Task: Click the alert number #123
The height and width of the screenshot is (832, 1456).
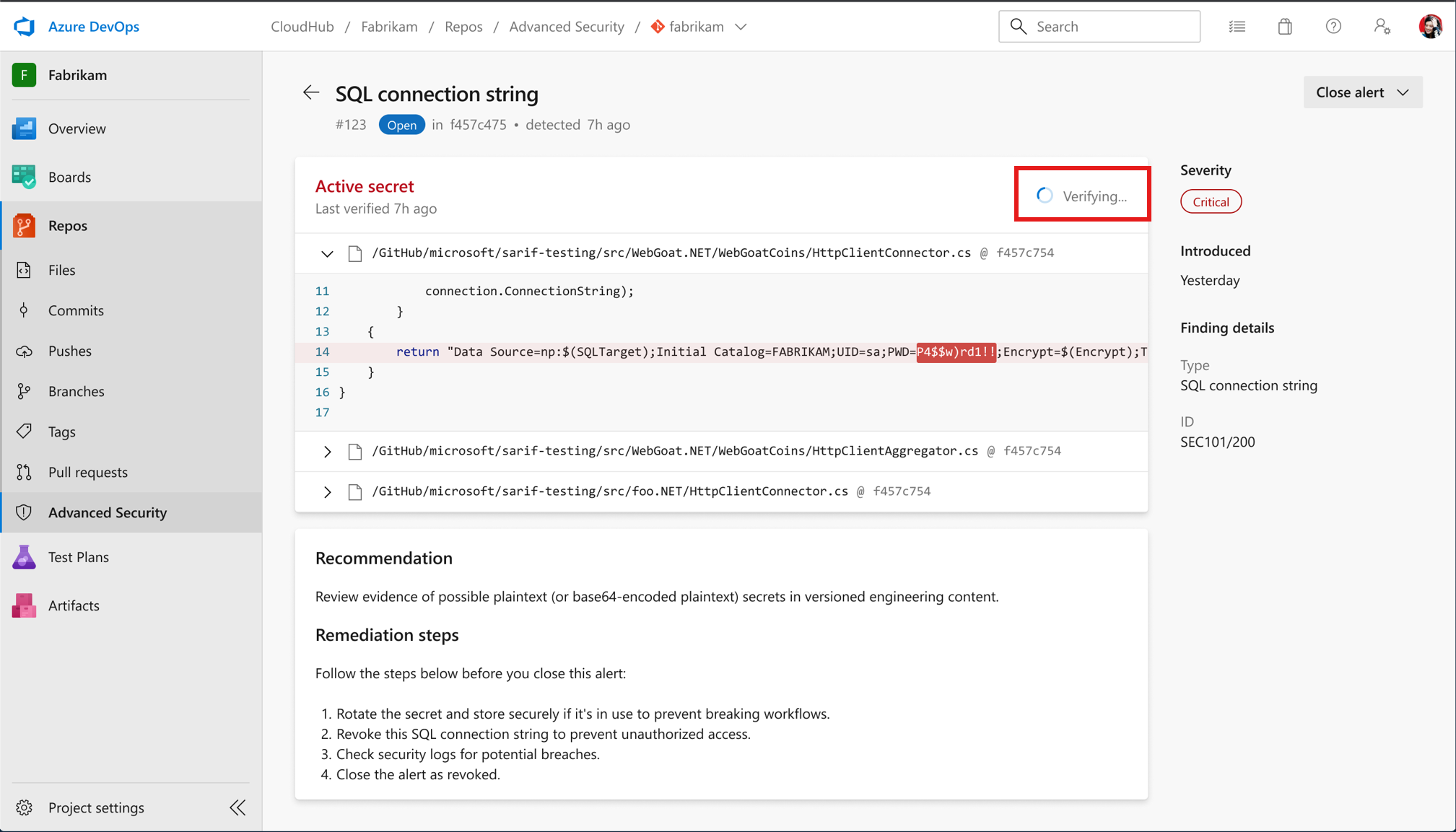Action: (351, 125)
